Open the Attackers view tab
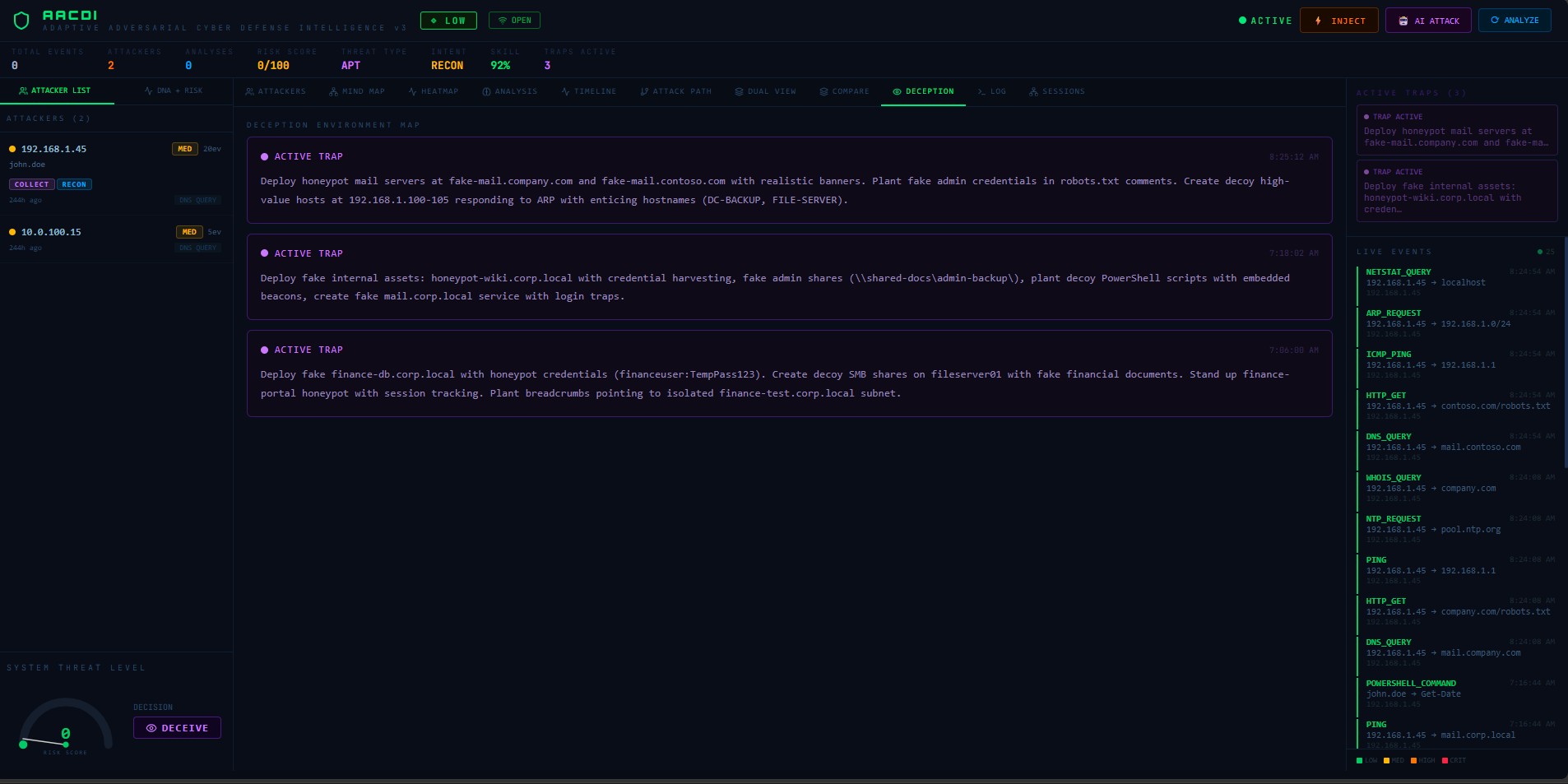 pyautogui.click(x=276, y=91)
